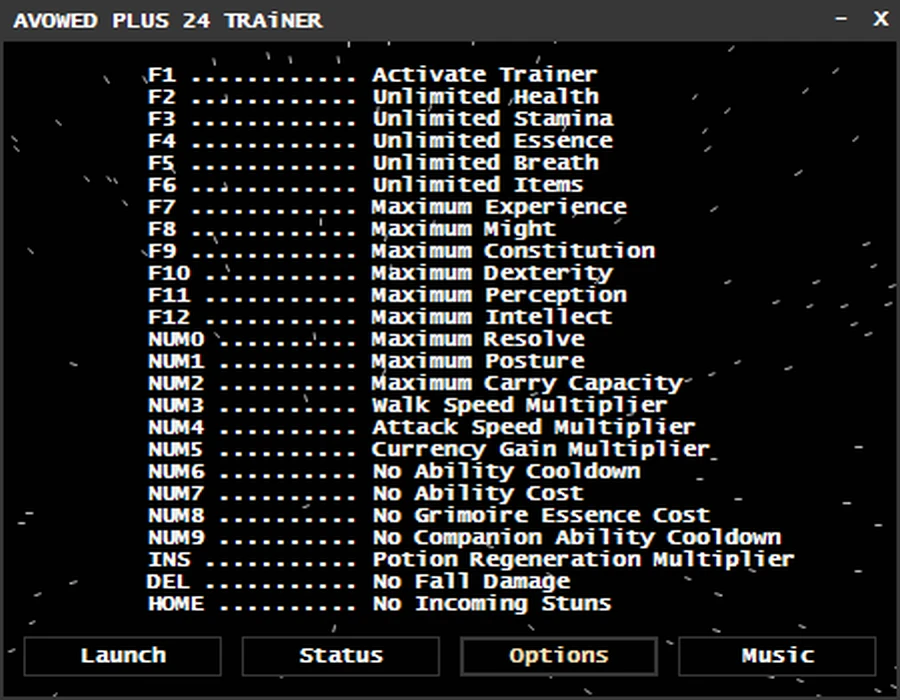Click the Unlimited Stamina entry
This screenshot has height=700, width=900.
click(x=381, y=119)
